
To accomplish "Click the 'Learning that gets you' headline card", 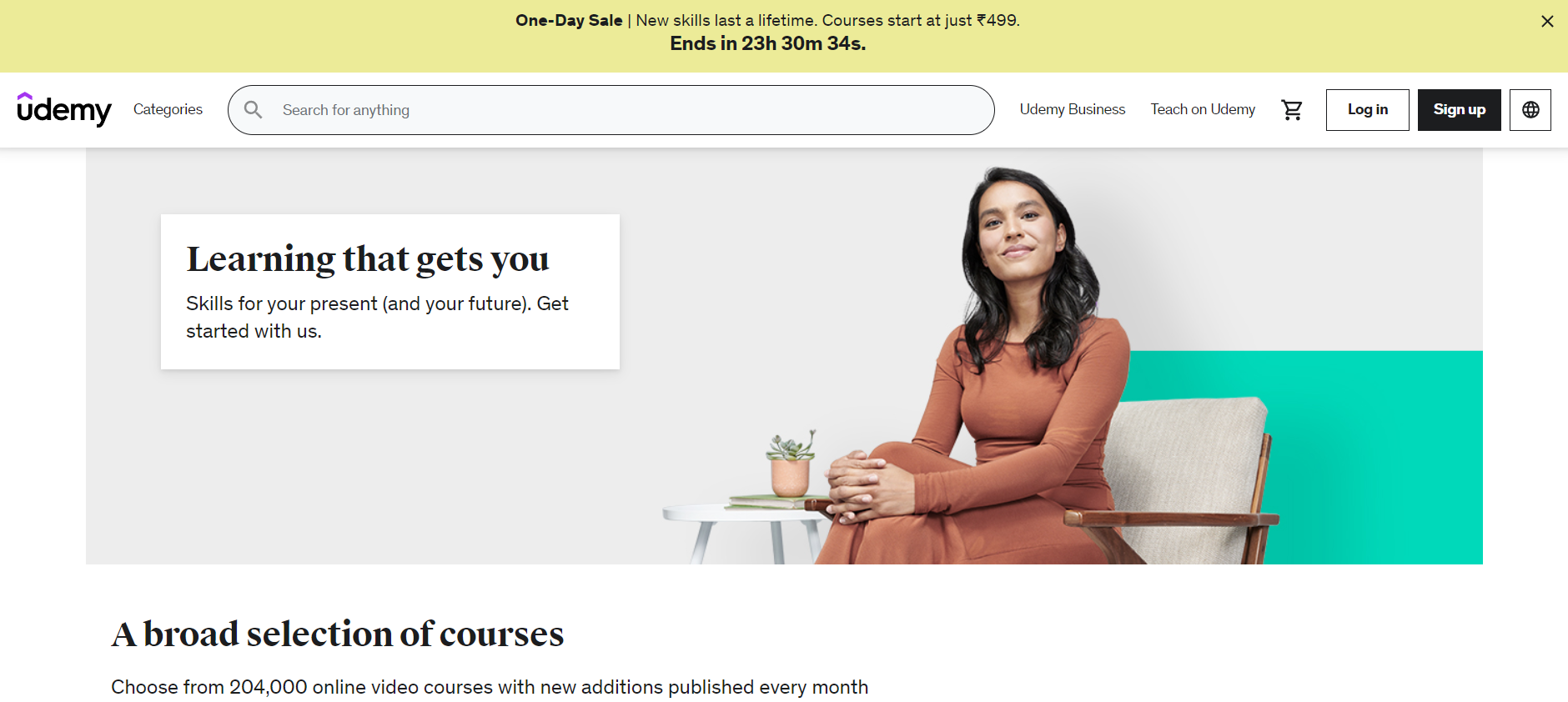I will pyautogui.click(x=390, y=292).
